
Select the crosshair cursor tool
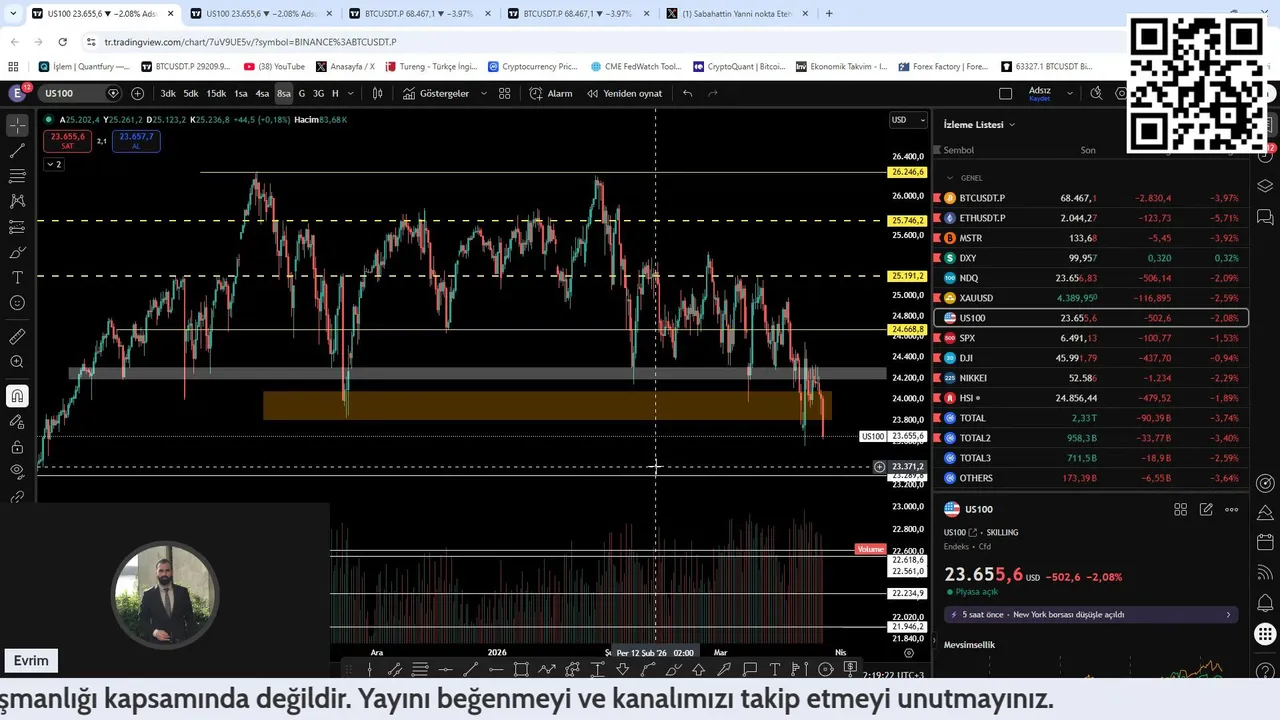[x=17, y=125]
